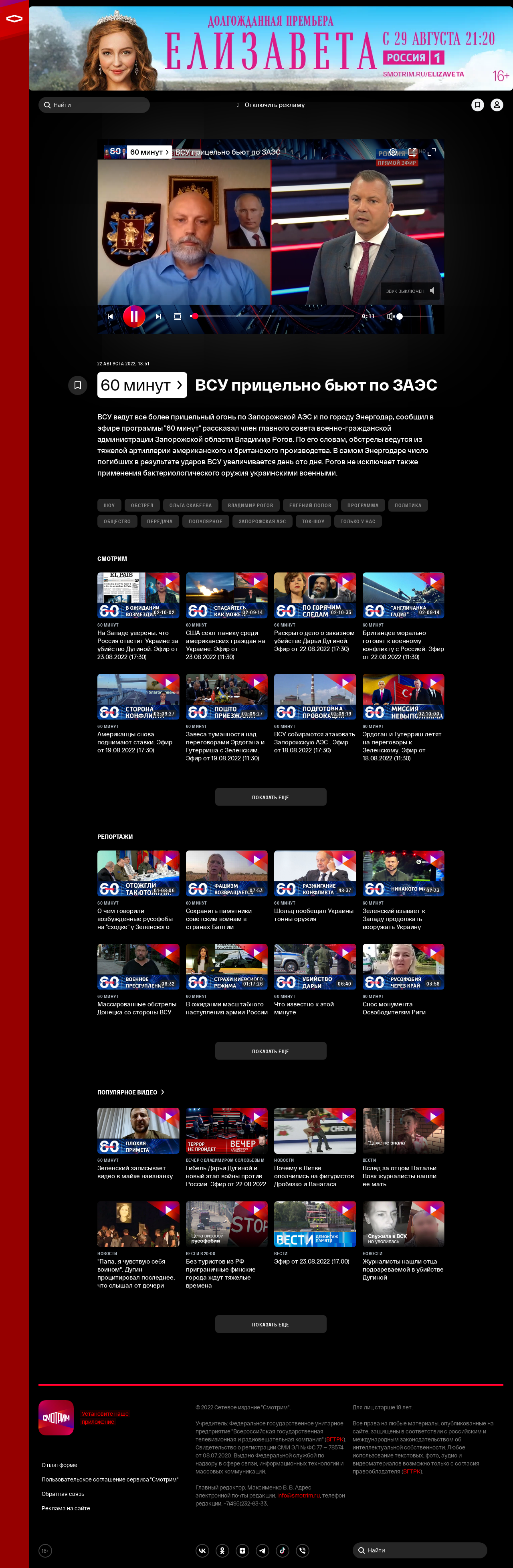Screen dimensions: 513x1568
Task: Select the 'ОБСТРЕЛ' tag
Action: click(142, 505)
